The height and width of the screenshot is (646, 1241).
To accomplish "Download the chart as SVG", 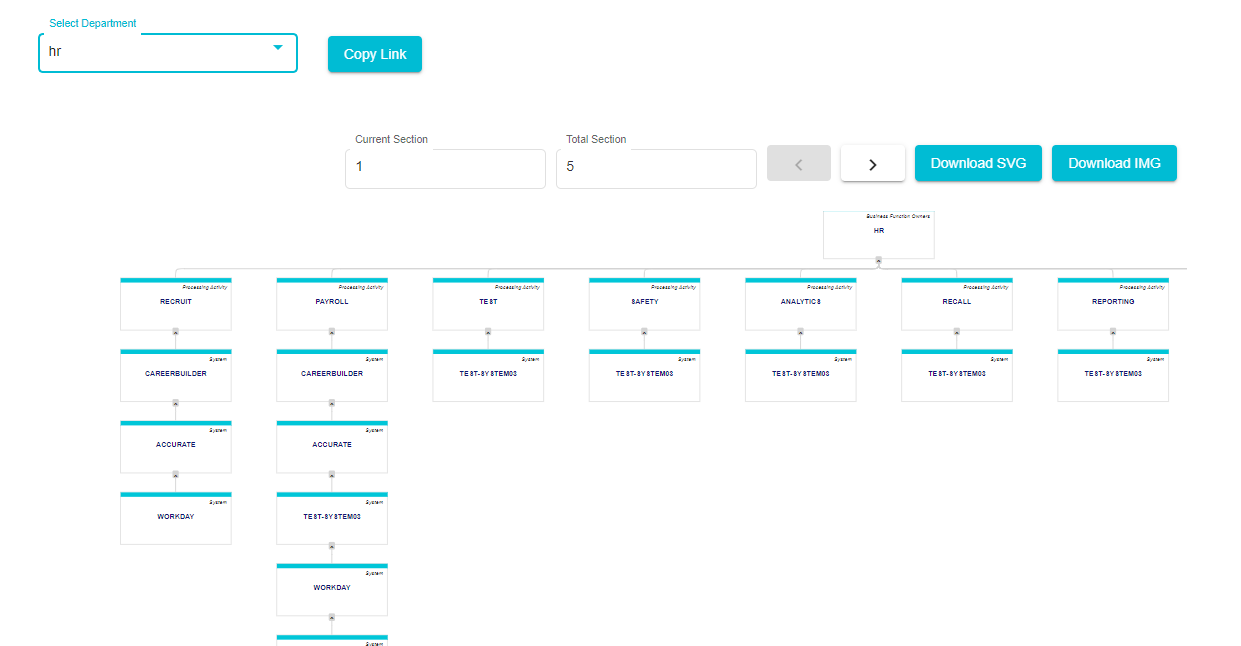I will tap(978, 163).
